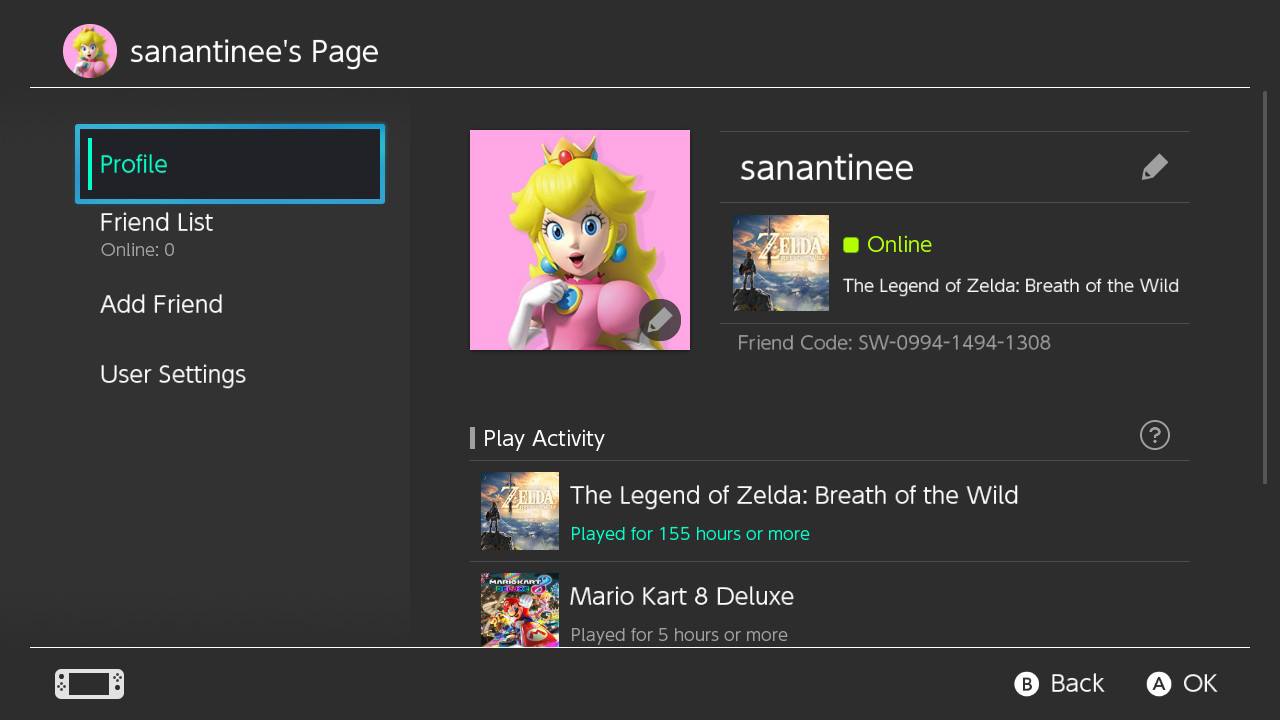Open the Zelda cover in Play Activity
This screenshot has width=1280, height=720.
pos(520,511)
